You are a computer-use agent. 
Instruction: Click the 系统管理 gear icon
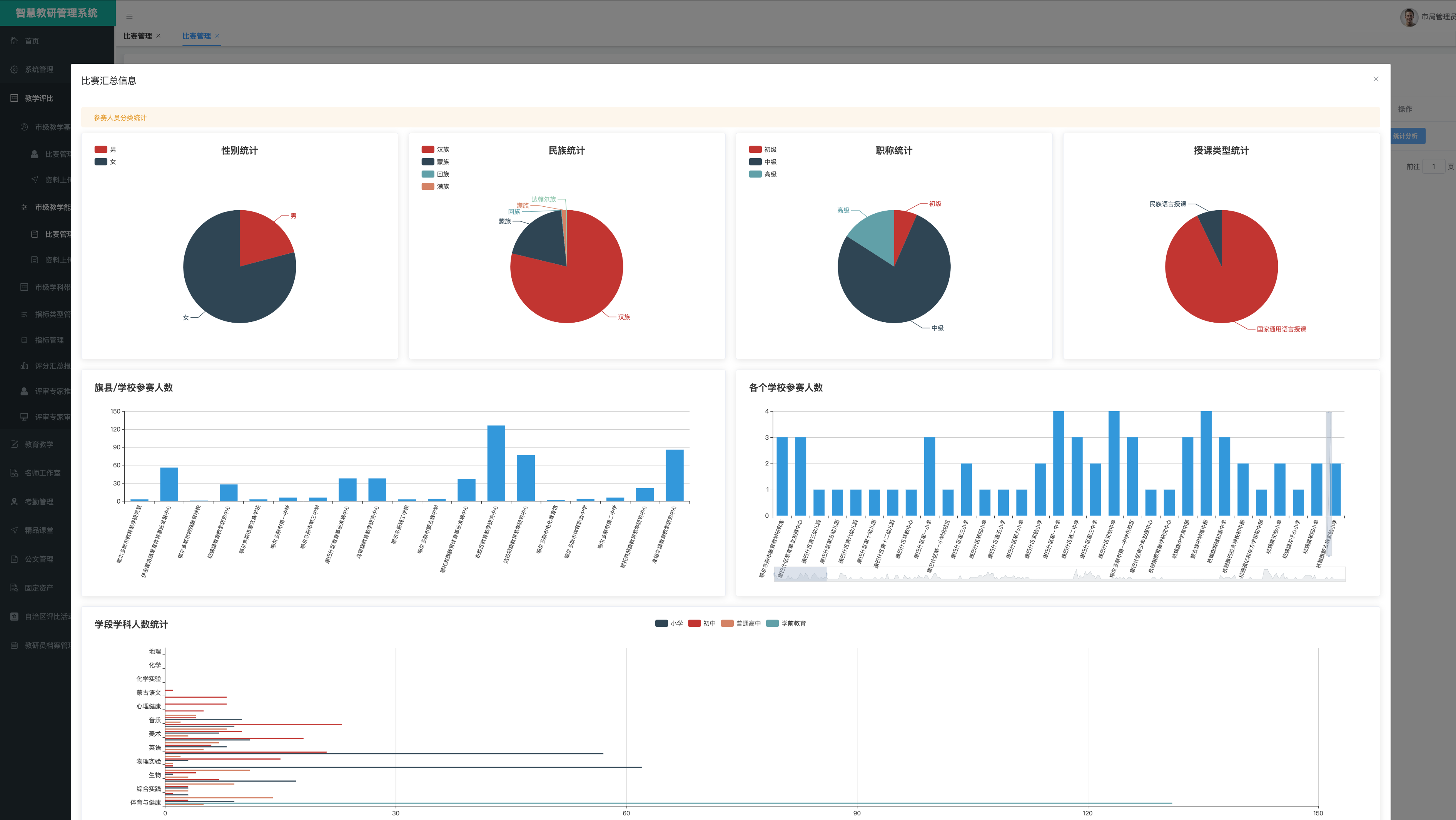14,70
